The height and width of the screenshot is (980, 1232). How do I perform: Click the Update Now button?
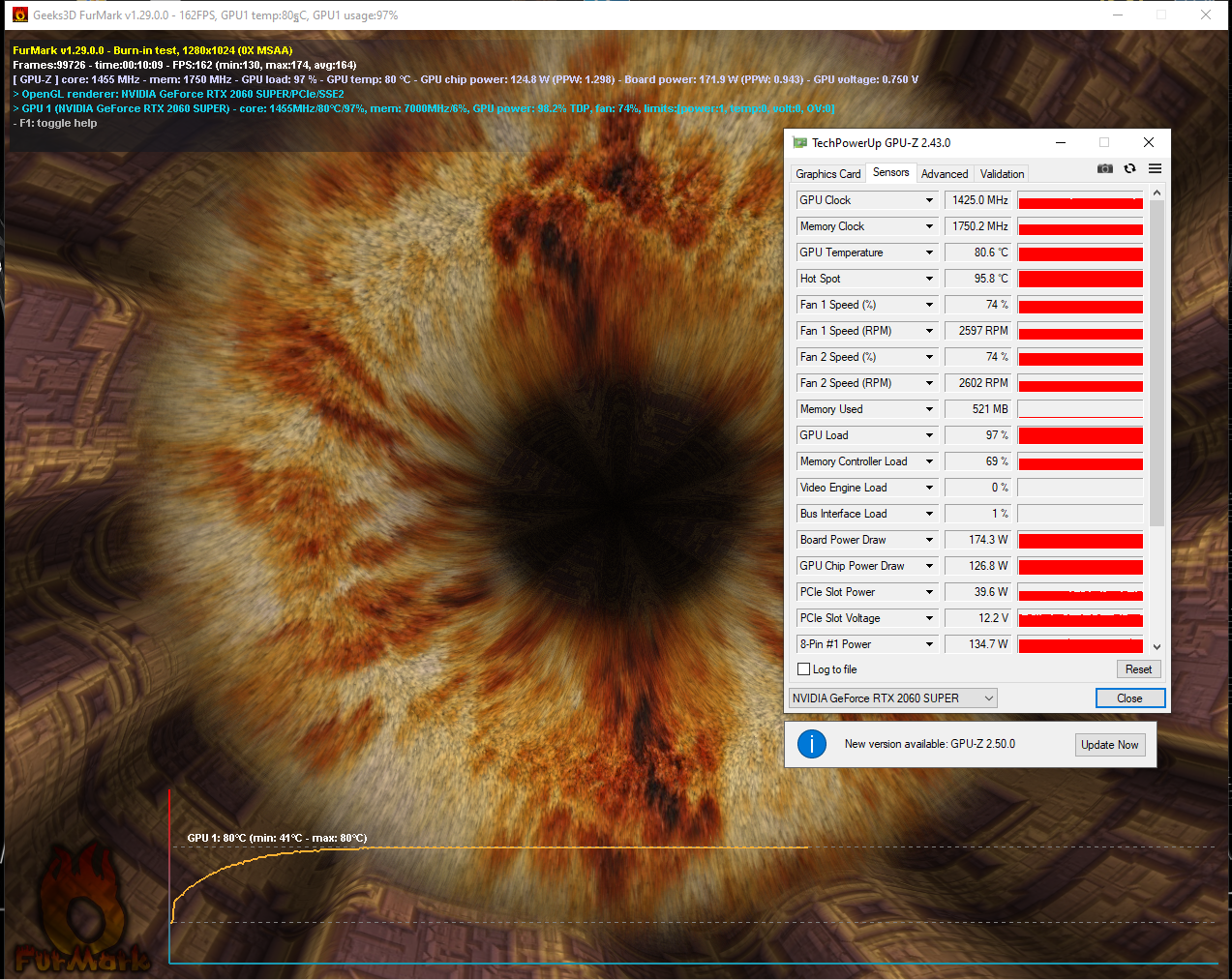(x=1109, y=744)
